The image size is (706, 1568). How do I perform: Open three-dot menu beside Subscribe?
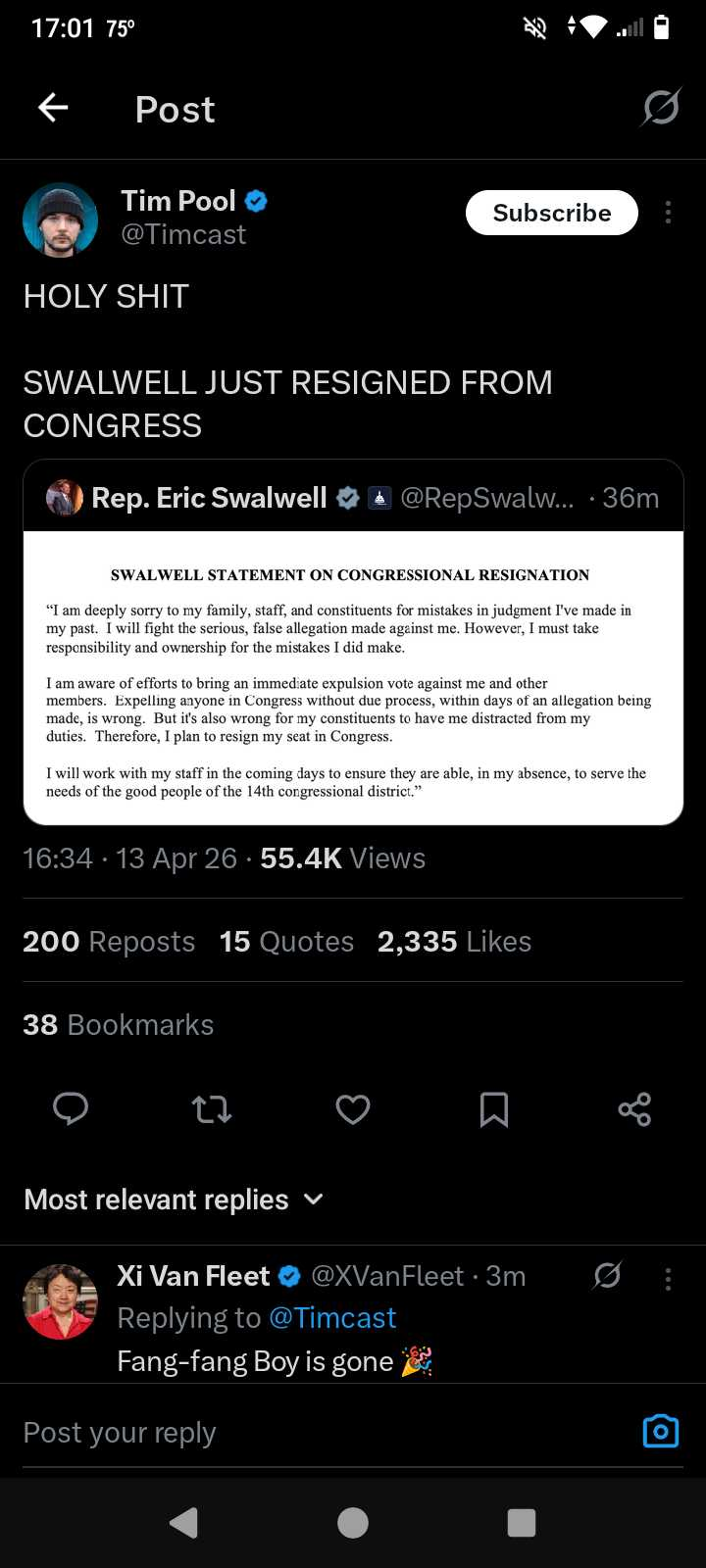click(x=668, y=213)
